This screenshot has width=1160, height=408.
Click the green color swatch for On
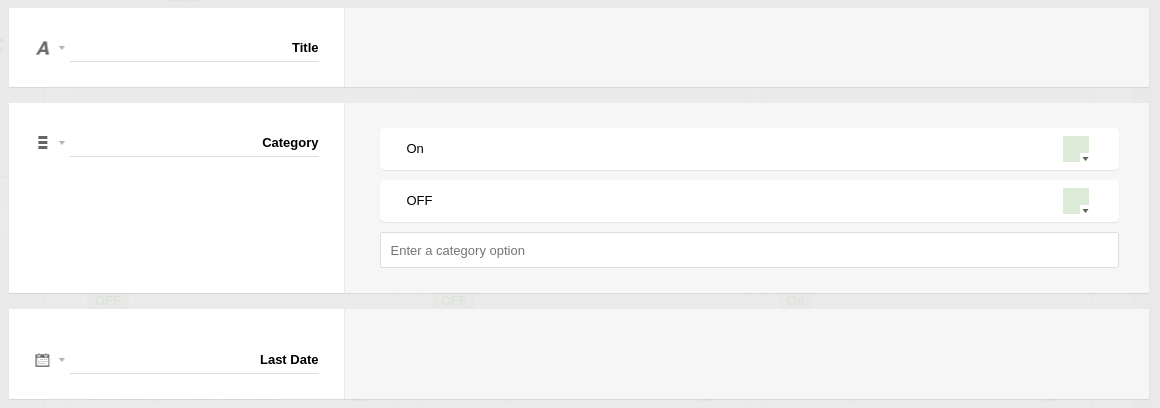[x=1074, y=148]
